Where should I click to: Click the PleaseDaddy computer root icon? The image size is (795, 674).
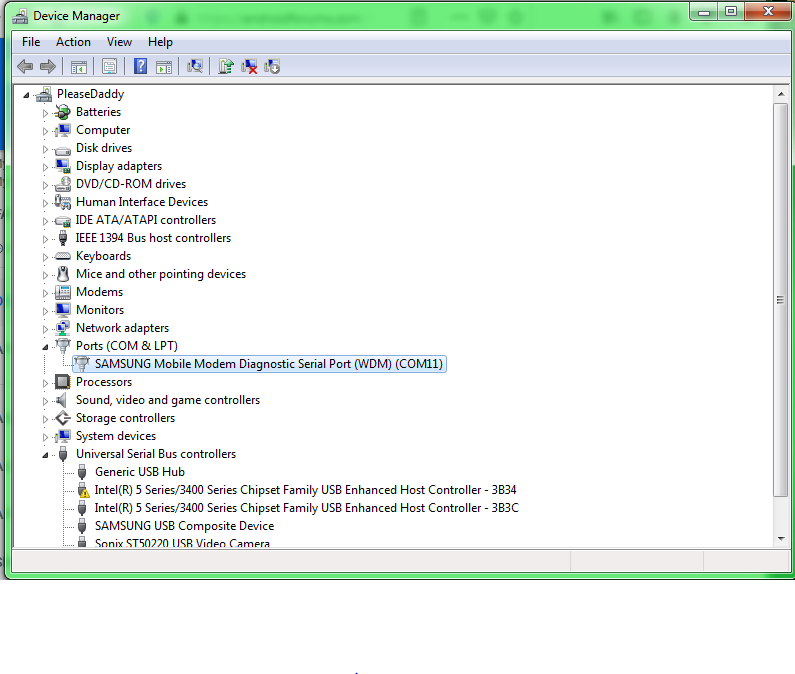tap(44, 94)
